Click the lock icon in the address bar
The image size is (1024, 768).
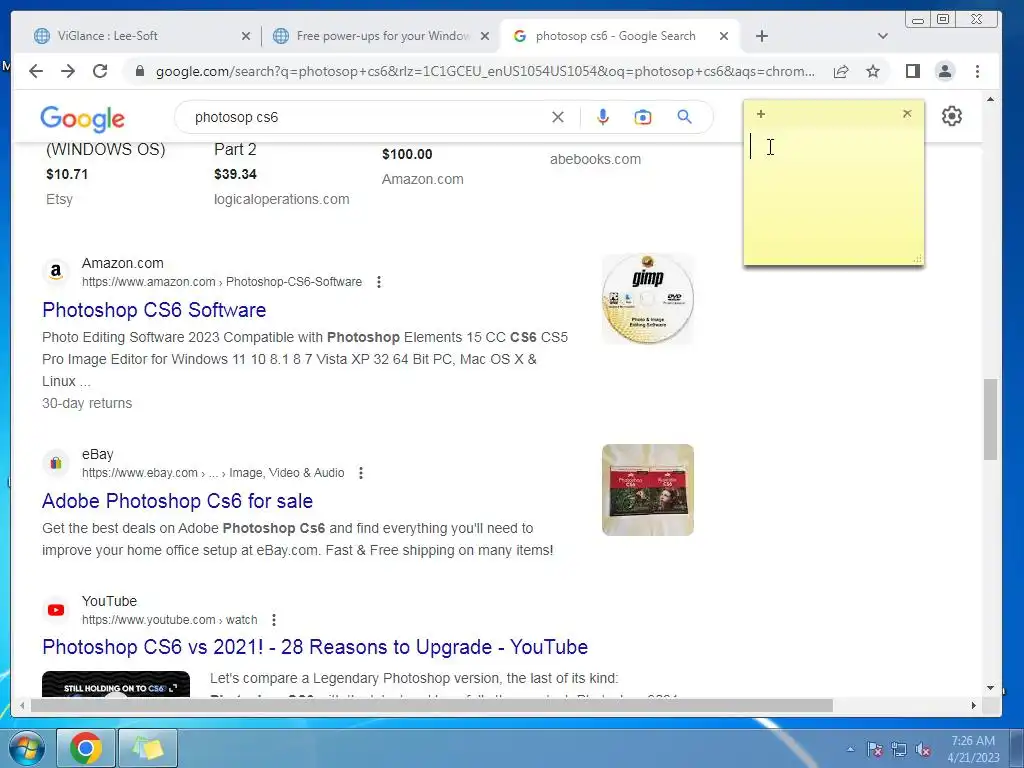pyautogui.click(x=139, y=71)
